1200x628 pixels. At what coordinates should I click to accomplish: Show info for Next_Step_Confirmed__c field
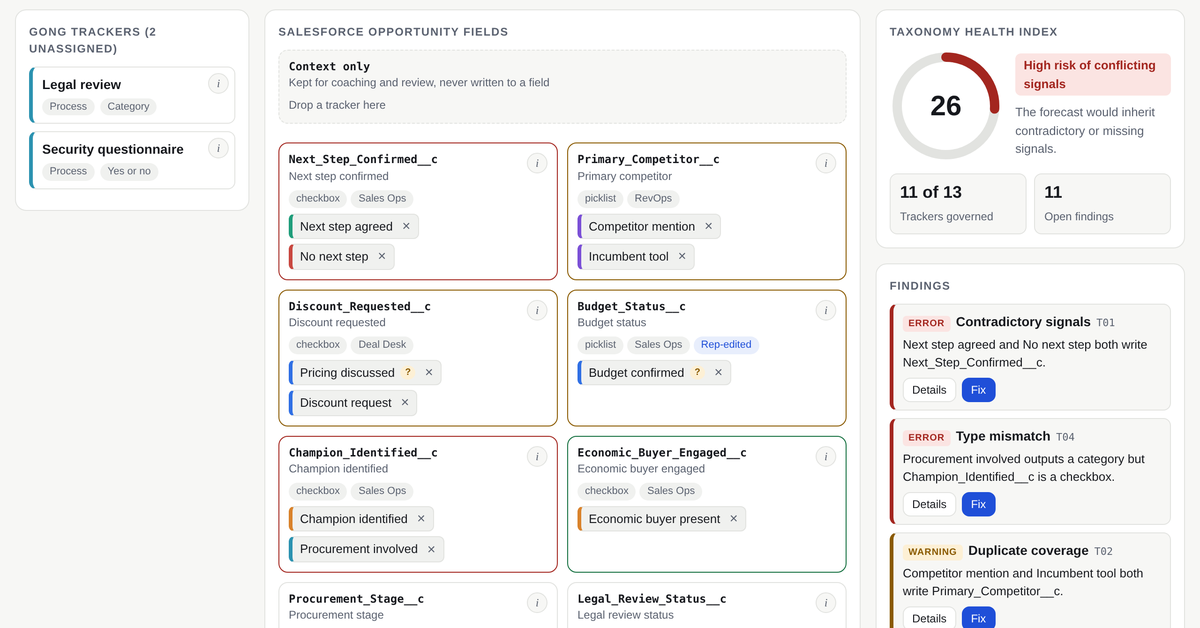(537, 164)
